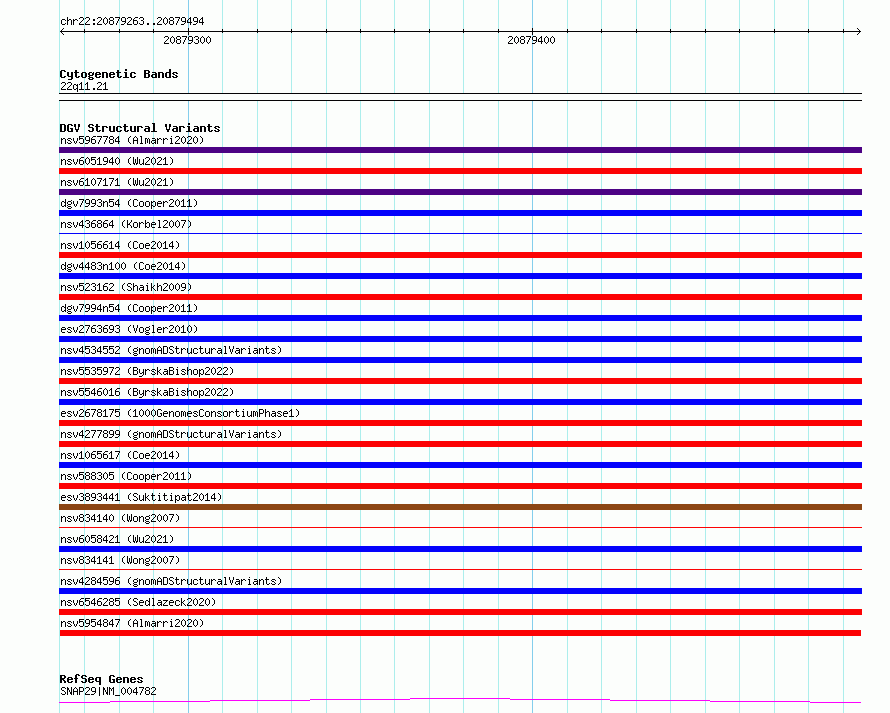
Task: Click the 20879300 ruler position label
Action: [187, 40]
